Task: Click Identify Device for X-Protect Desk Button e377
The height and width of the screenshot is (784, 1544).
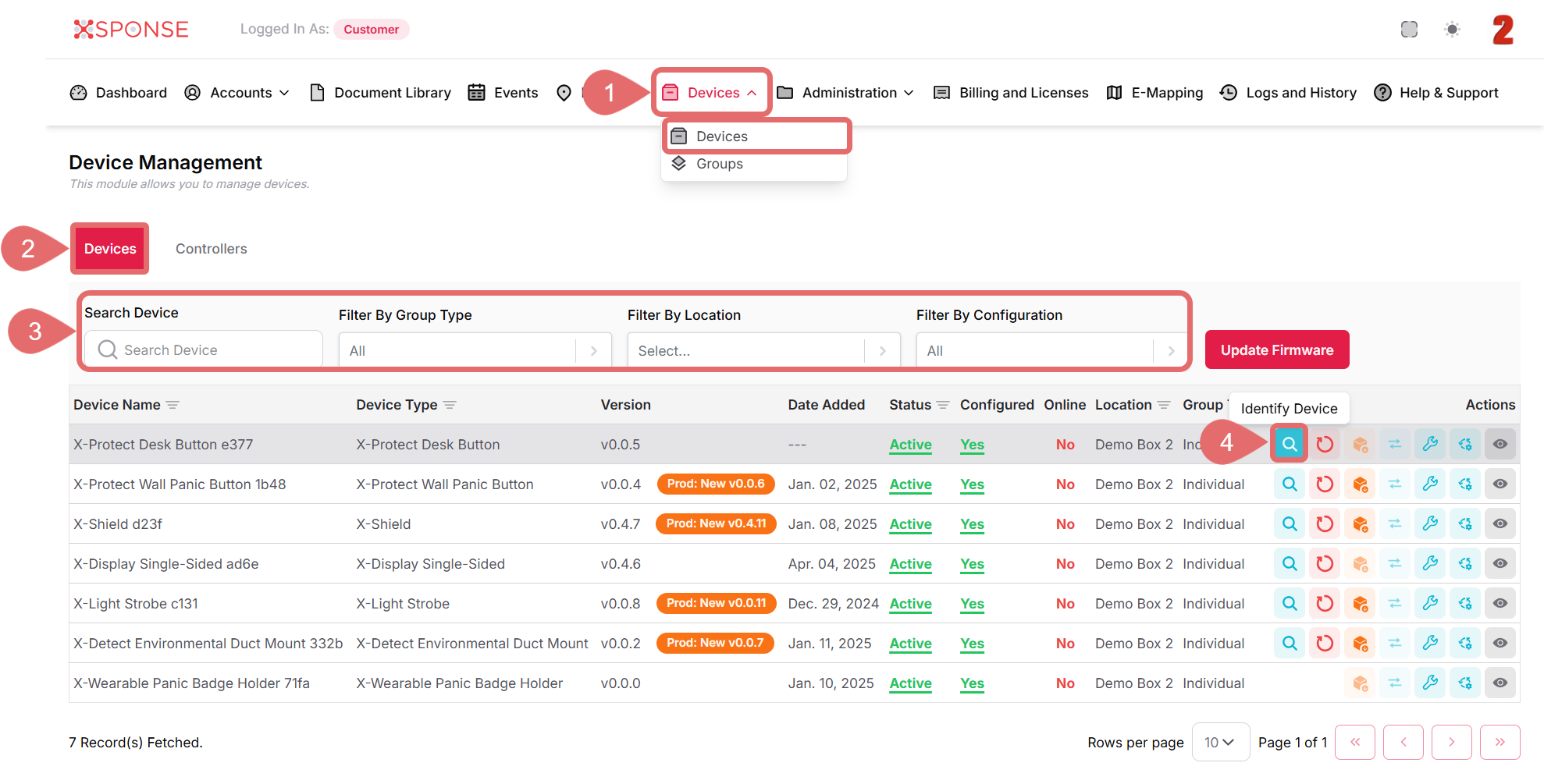Action: (x=1289, y=445)
